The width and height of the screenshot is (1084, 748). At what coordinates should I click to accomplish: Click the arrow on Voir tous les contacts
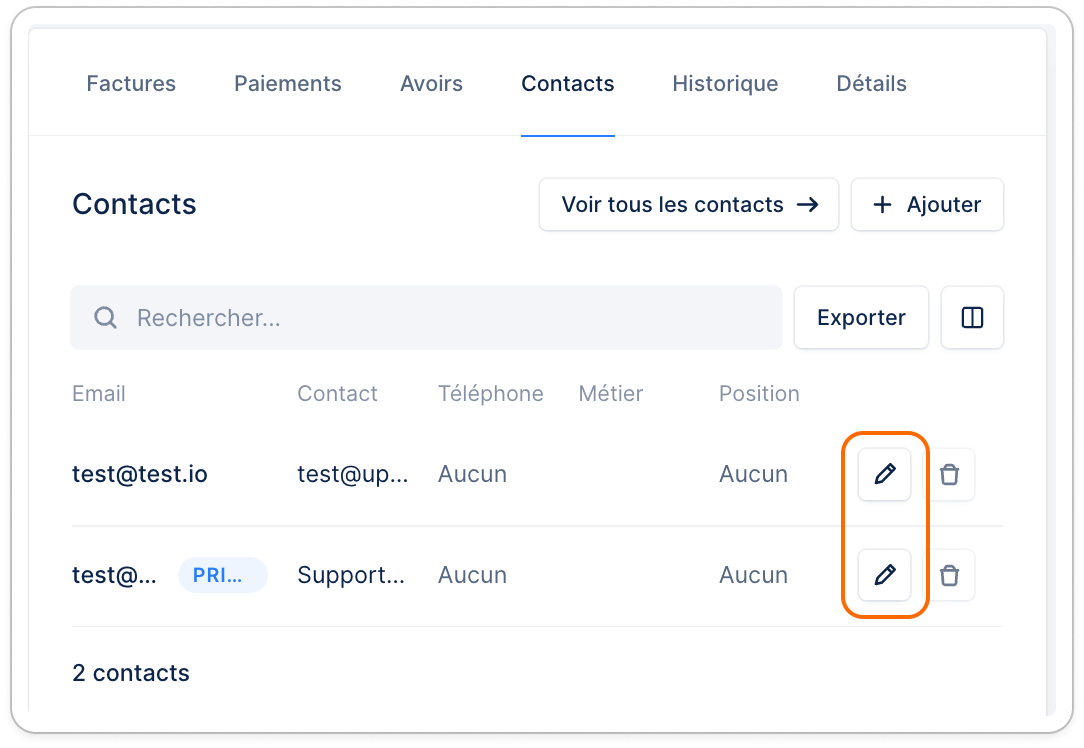tap(807, 205)
